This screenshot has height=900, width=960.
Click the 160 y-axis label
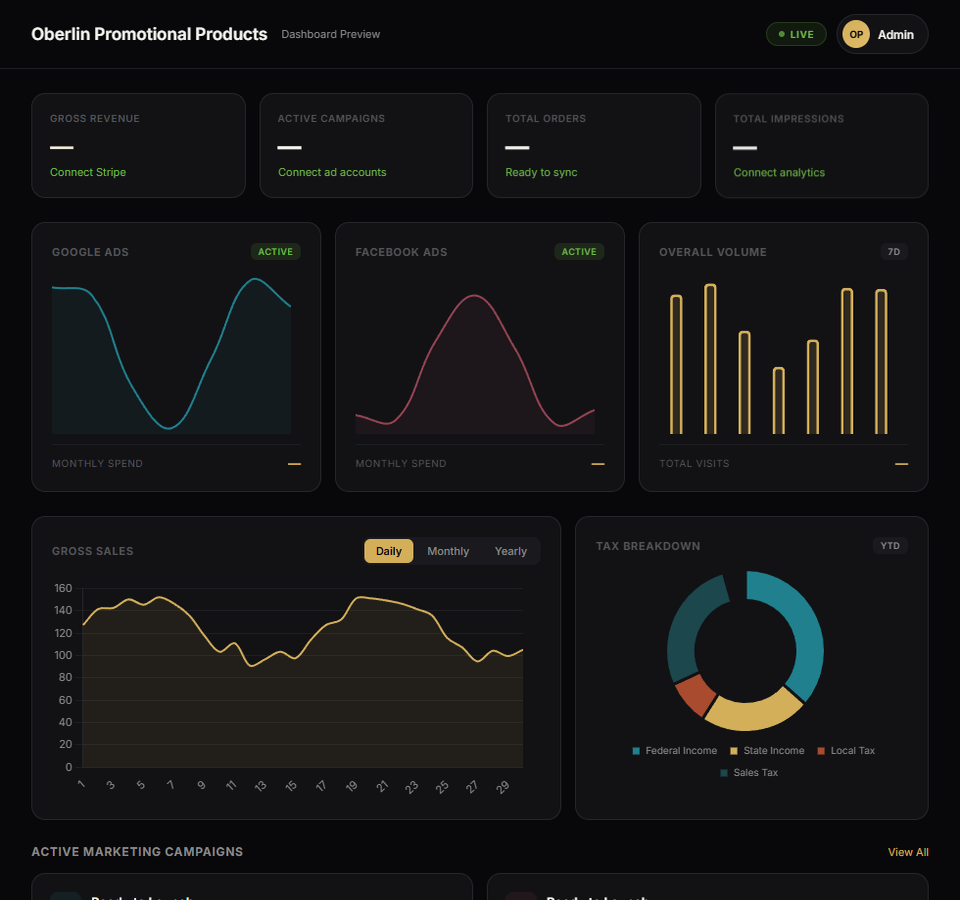[x=63, y=588]
